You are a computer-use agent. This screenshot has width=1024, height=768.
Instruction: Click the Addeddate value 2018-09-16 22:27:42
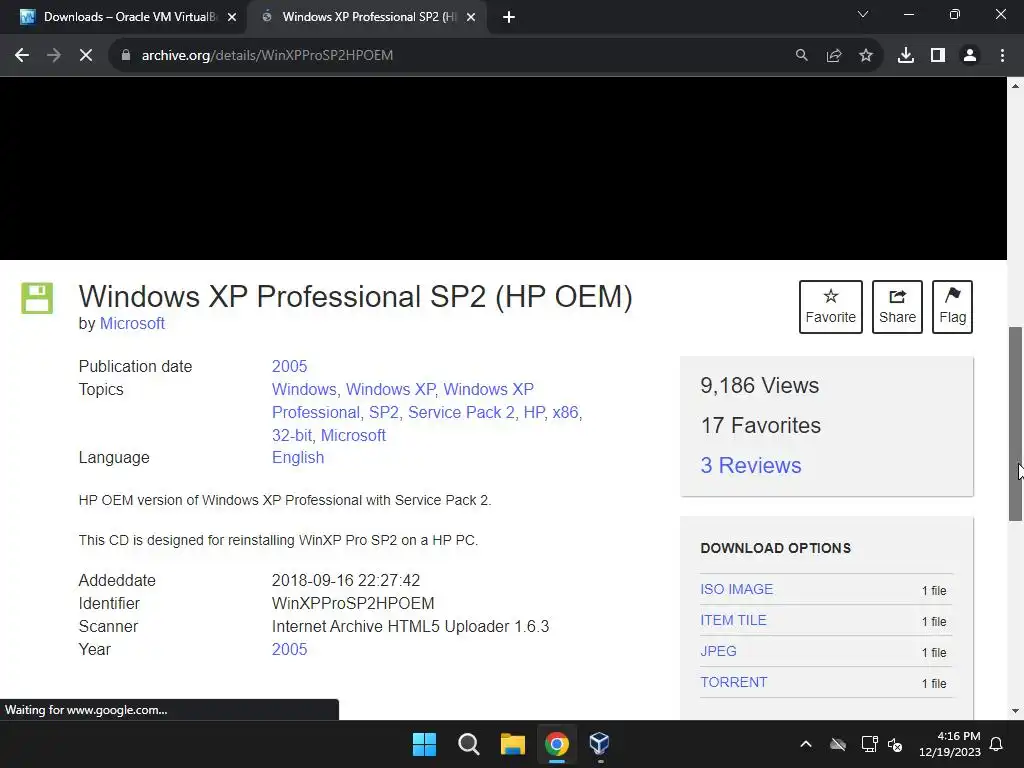click(x=346, y=581)
